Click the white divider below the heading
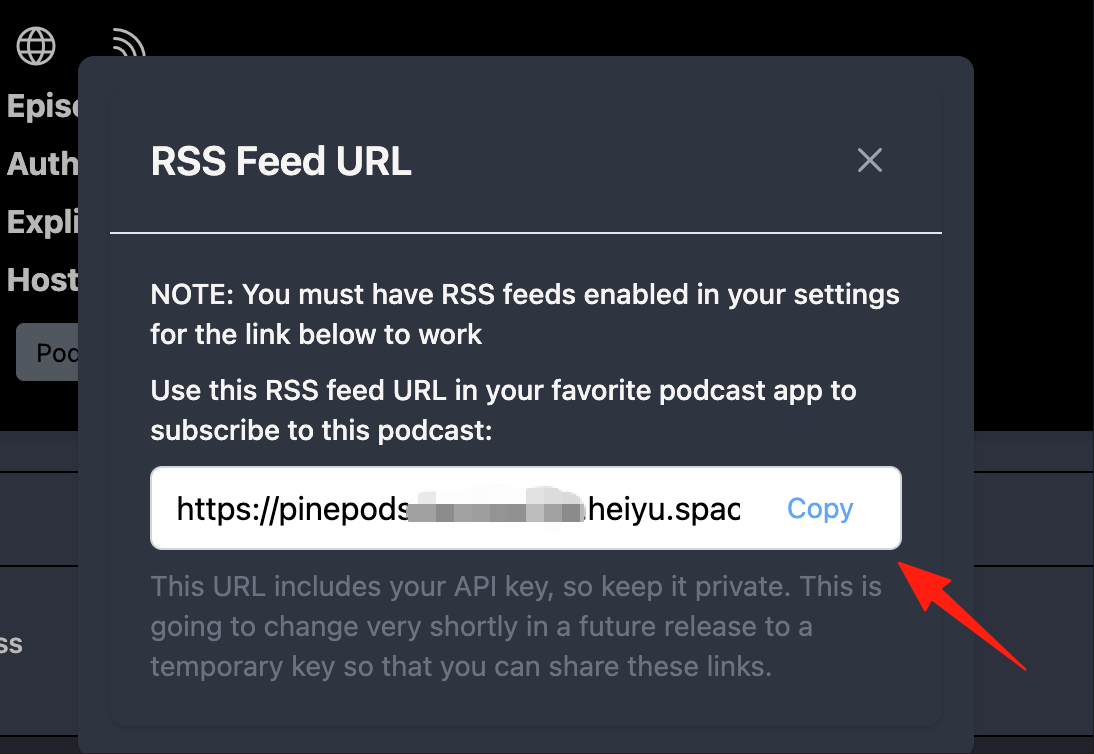This screenshot has width=1094, height=754. (x=526, y=232)
